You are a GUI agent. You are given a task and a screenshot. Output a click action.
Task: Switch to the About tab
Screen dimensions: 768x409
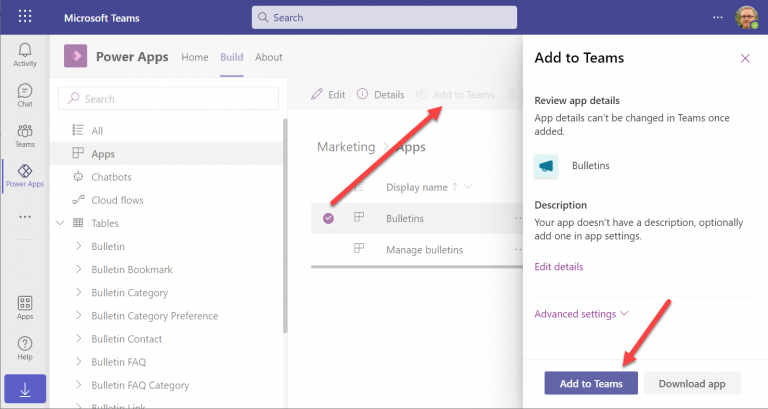click(269, 57)
